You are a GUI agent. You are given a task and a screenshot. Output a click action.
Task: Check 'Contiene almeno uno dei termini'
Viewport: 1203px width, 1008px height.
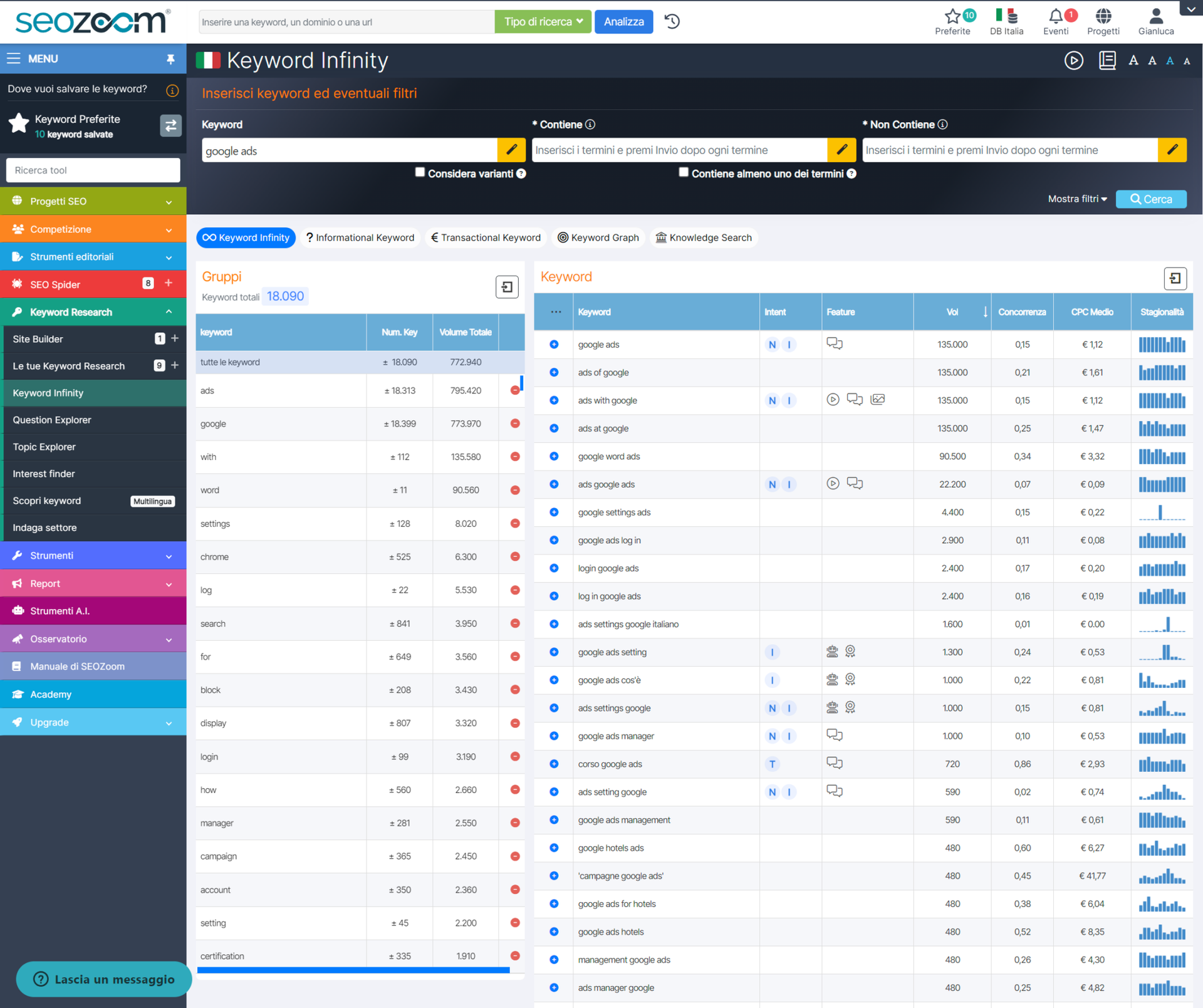pos(684,172)
